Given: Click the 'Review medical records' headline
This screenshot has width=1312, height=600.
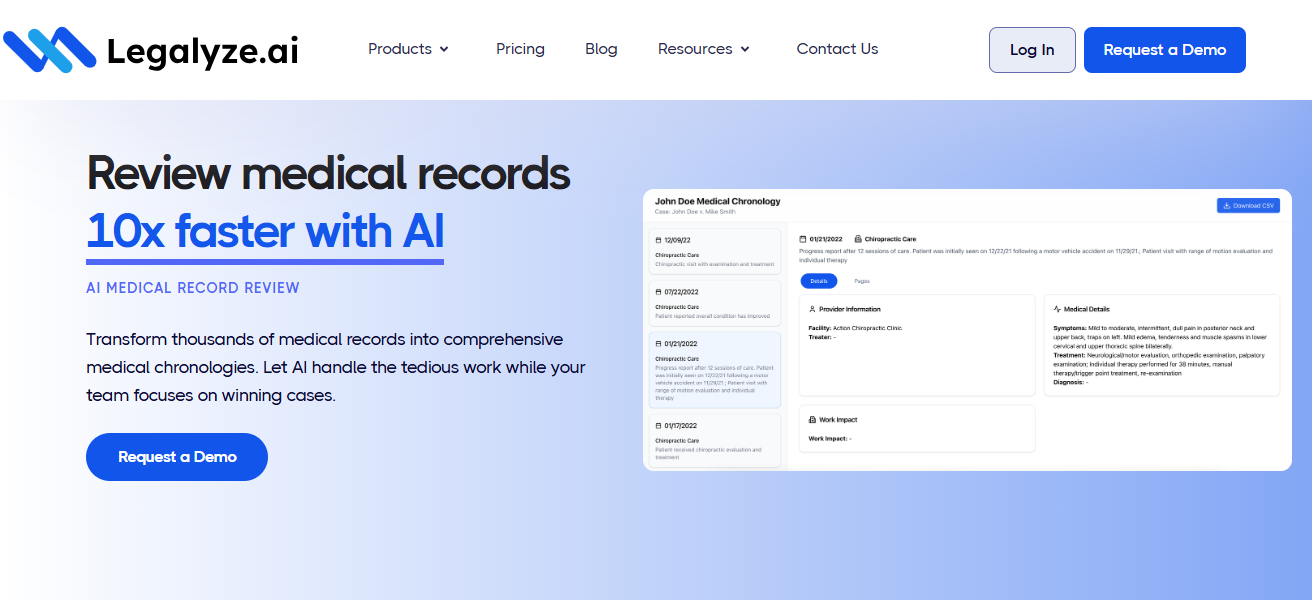Looking at the screenshot, I should [x=328, y=174].
